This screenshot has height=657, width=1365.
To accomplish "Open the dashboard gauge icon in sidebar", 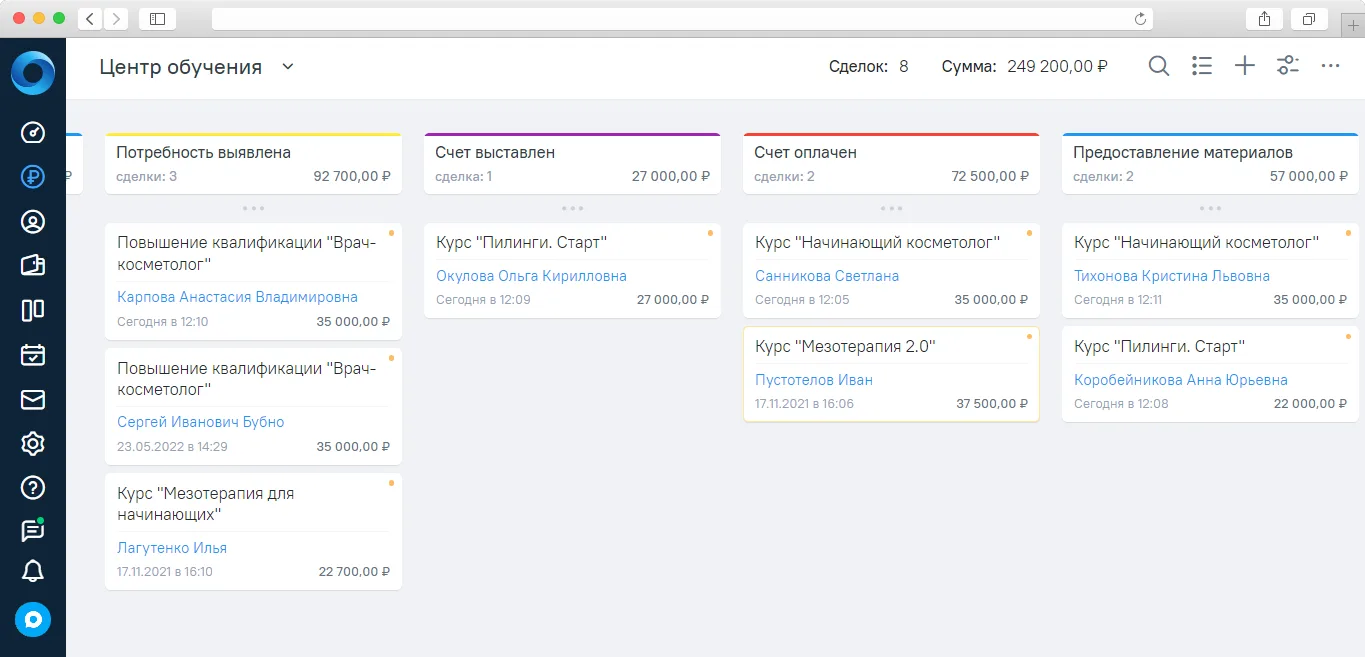I will pyautogui.click(x=33, y=133).
